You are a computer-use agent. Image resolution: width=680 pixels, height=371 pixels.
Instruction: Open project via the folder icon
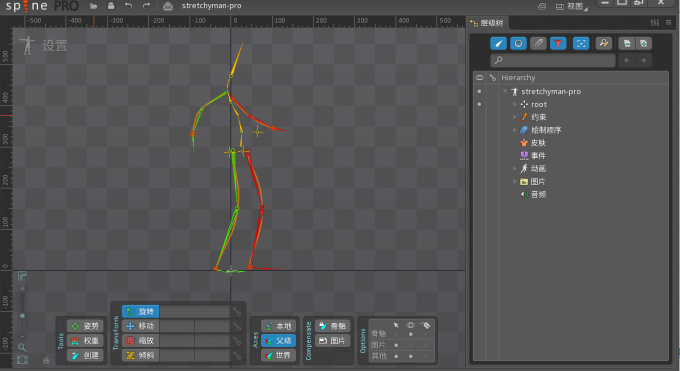coord(93,6)
